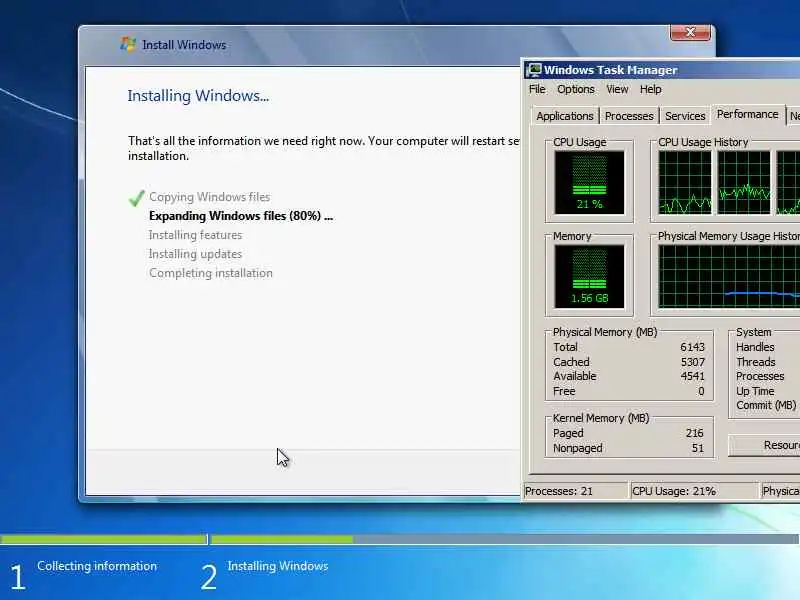Open the Options menu in Task Manager
This screenshot has width=800, height=600.
coord(576,89)
